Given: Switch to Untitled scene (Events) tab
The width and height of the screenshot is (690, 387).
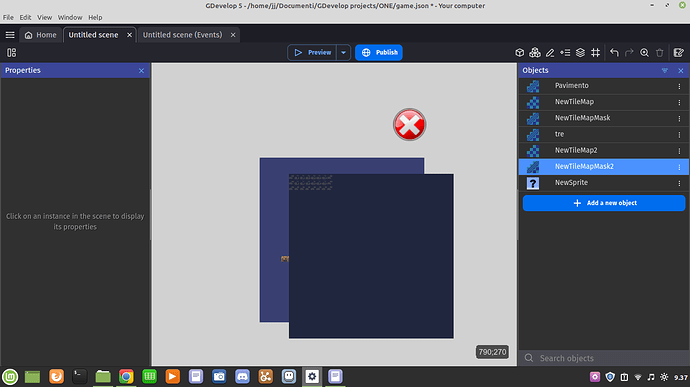Looking at the screenshot, I should 182,35.
